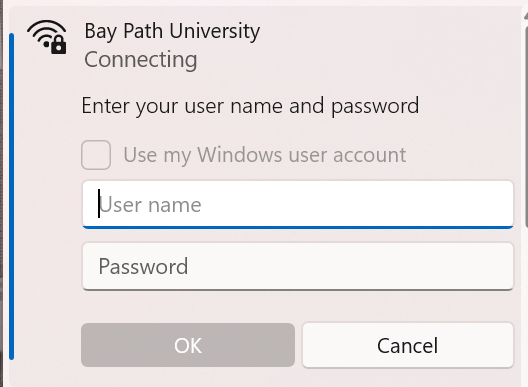Click the scrollbar thumb on the right edge

click(526, 128)
